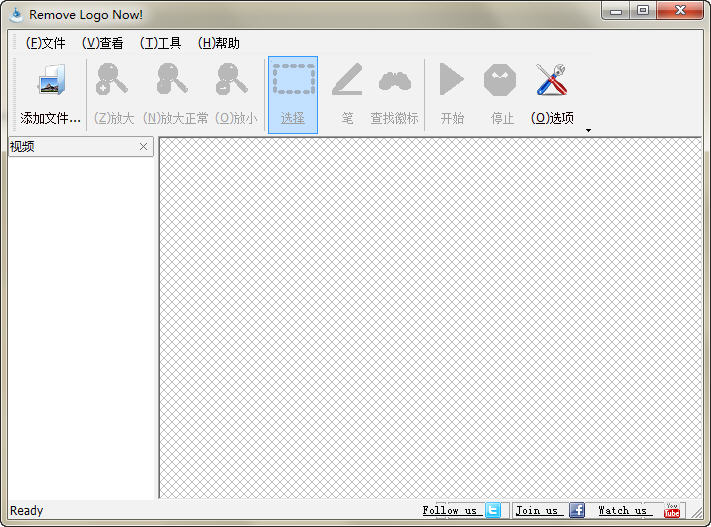Screen dimensions: 711x527
Task: Click Find Logo (查找徽标) binoculars
Action: point(394,81)
